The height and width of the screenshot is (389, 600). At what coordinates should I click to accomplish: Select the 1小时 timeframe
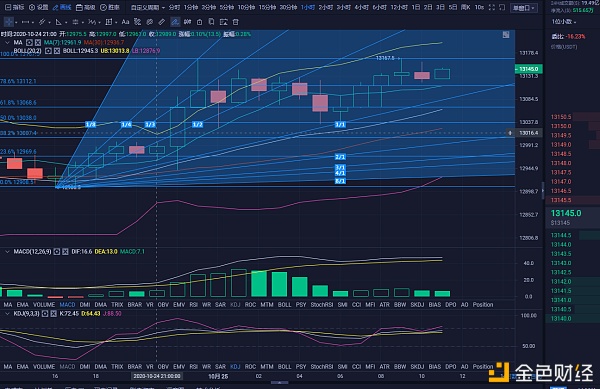(308, 7)
